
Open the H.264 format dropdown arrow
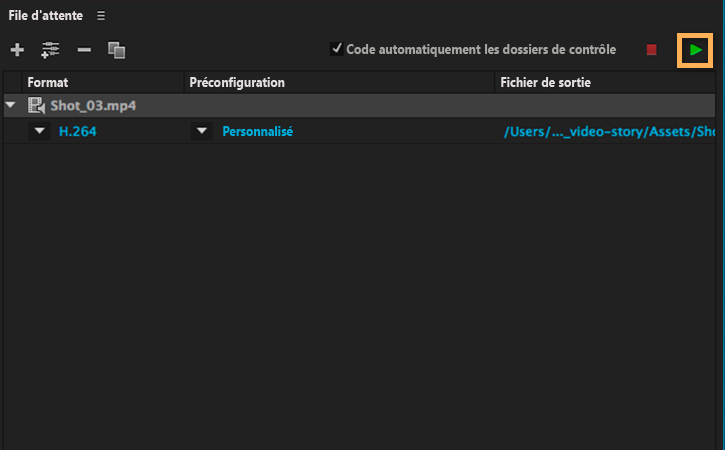pyautogui.click(x=40, y=131)
